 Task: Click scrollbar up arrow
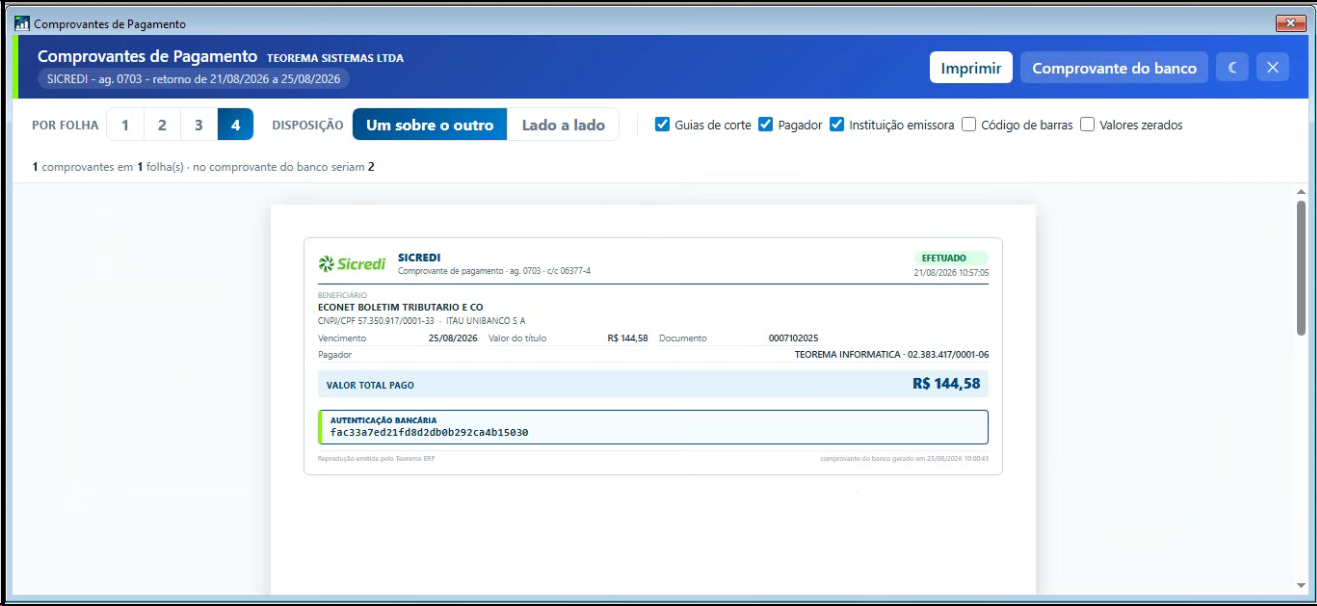1301,192
